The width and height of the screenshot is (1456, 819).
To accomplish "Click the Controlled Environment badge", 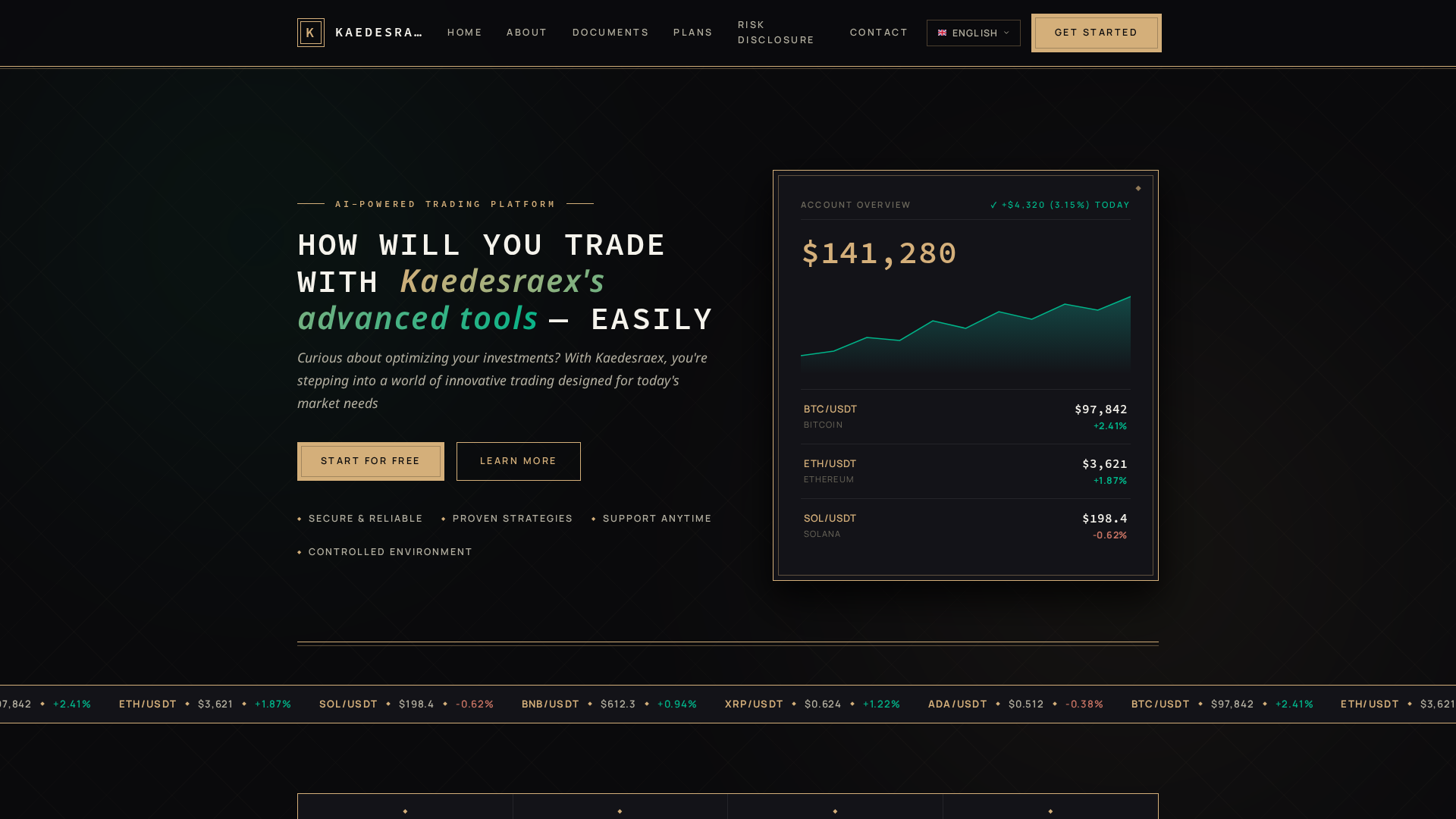I will (x=384, y=552).
